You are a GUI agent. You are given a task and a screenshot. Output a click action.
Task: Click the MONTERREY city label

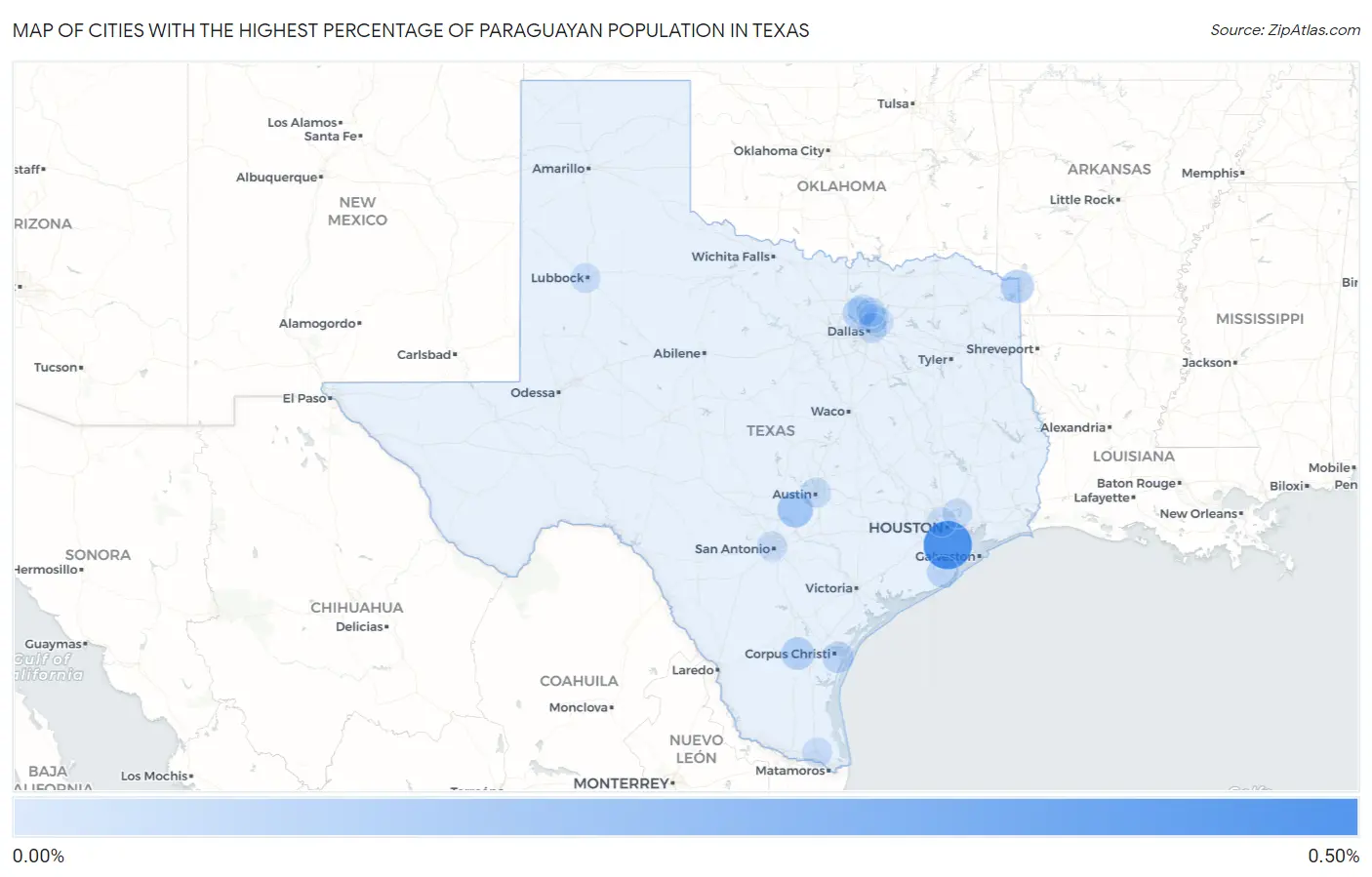click(622, 783)
